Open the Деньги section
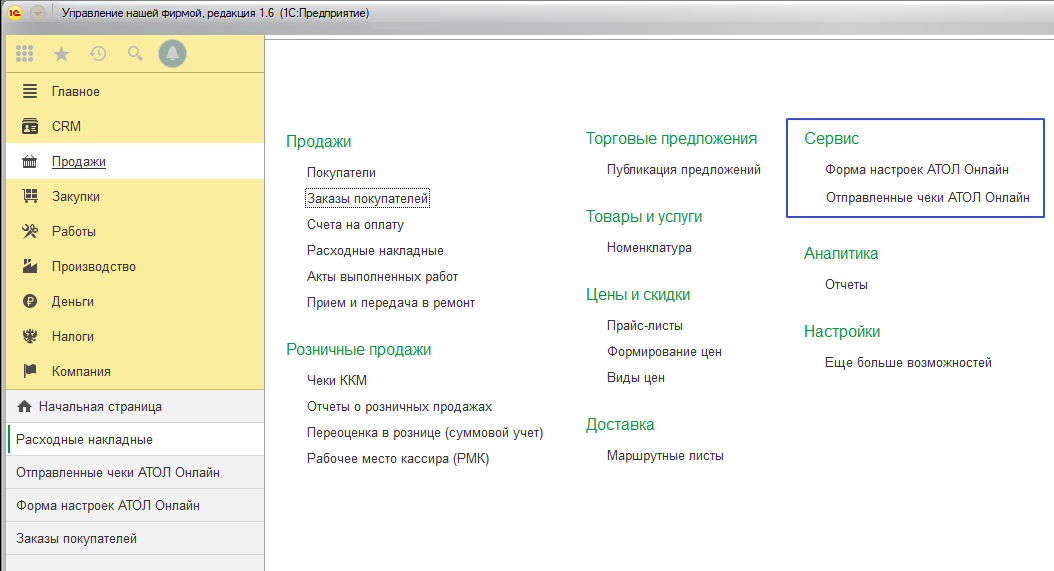 click(x=135, y=301)
